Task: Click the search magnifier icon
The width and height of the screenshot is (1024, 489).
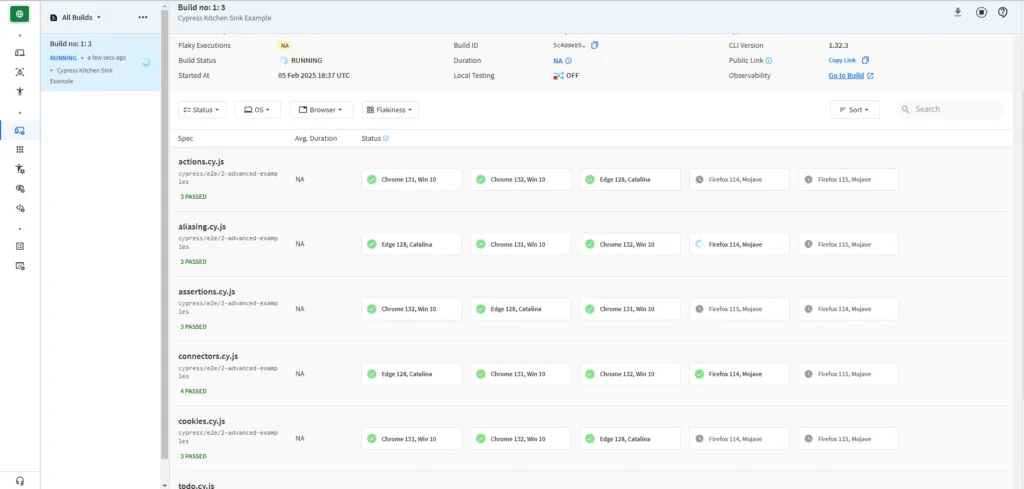Action: (906, 110)
